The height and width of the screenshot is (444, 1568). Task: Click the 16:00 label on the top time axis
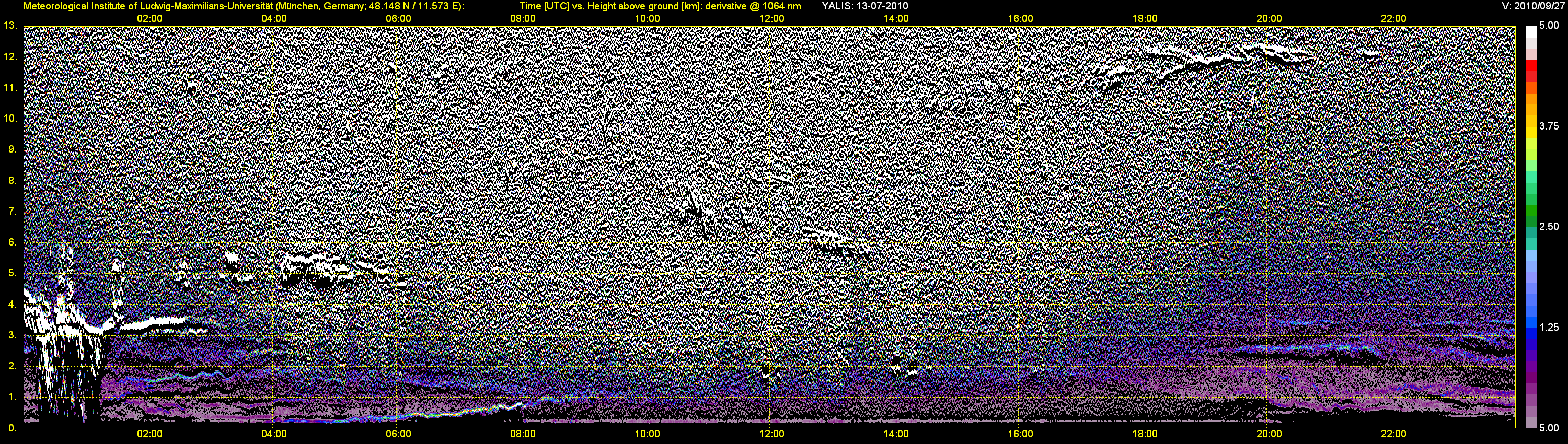coord(1020,19)
